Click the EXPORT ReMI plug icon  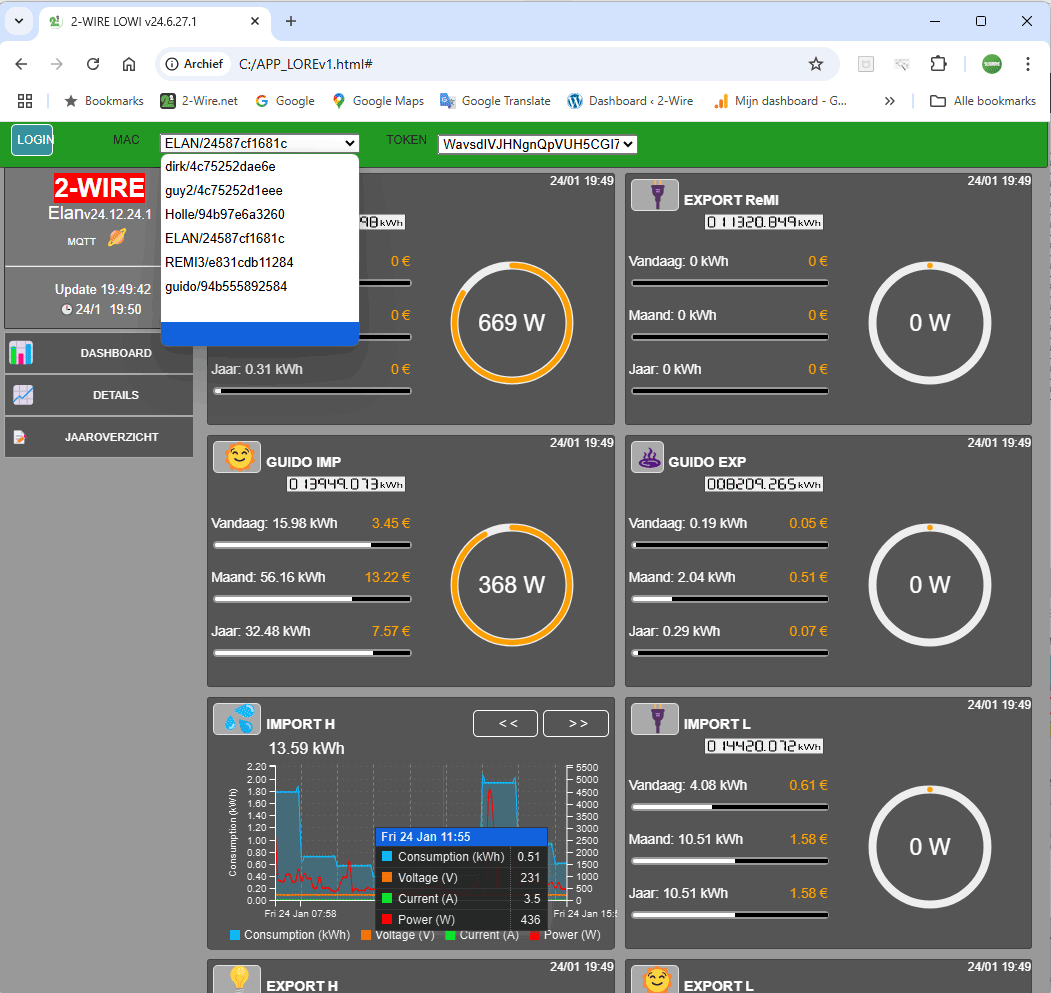pos(655,195)
